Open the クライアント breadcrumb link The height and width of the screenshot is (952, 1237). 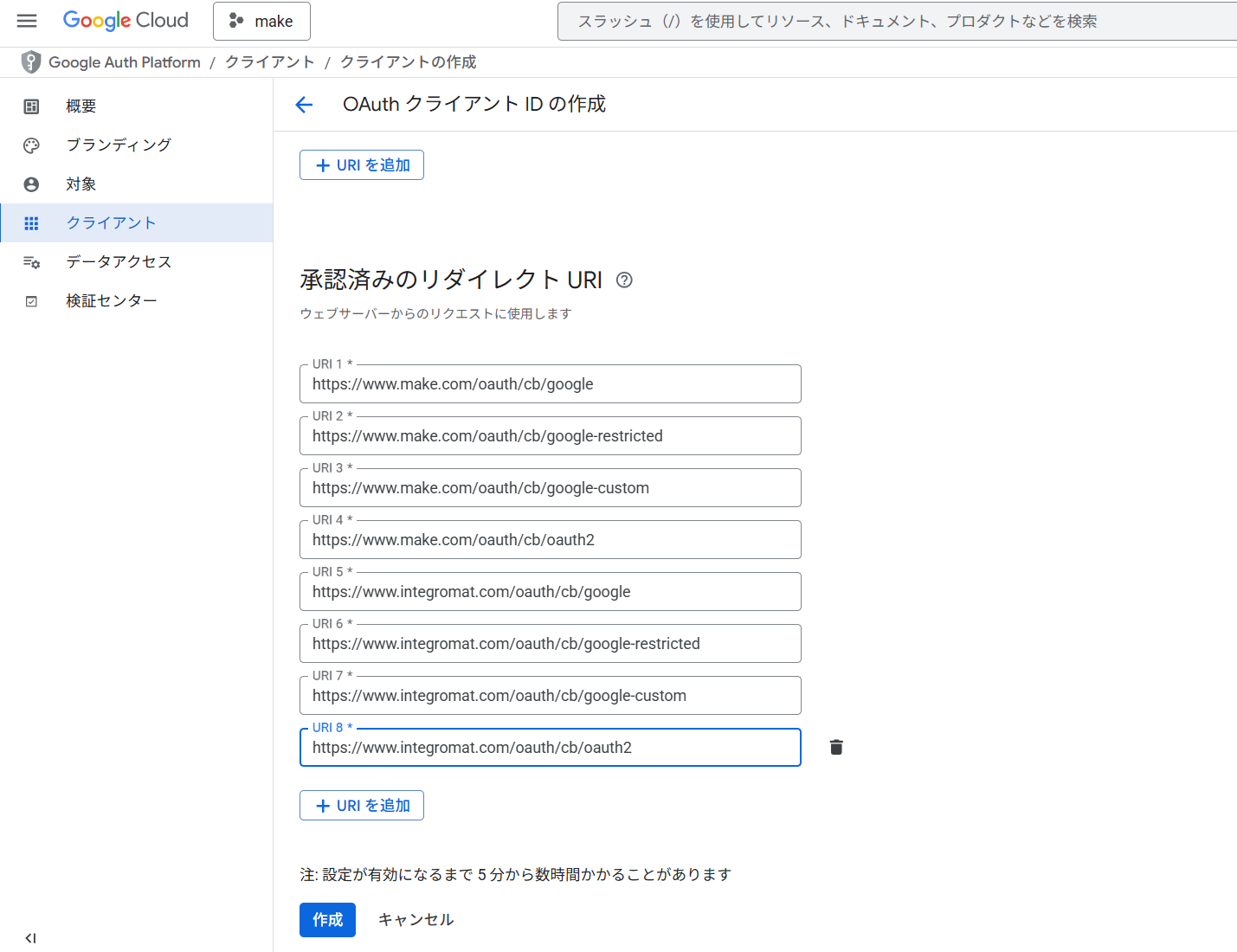(269, 62)
